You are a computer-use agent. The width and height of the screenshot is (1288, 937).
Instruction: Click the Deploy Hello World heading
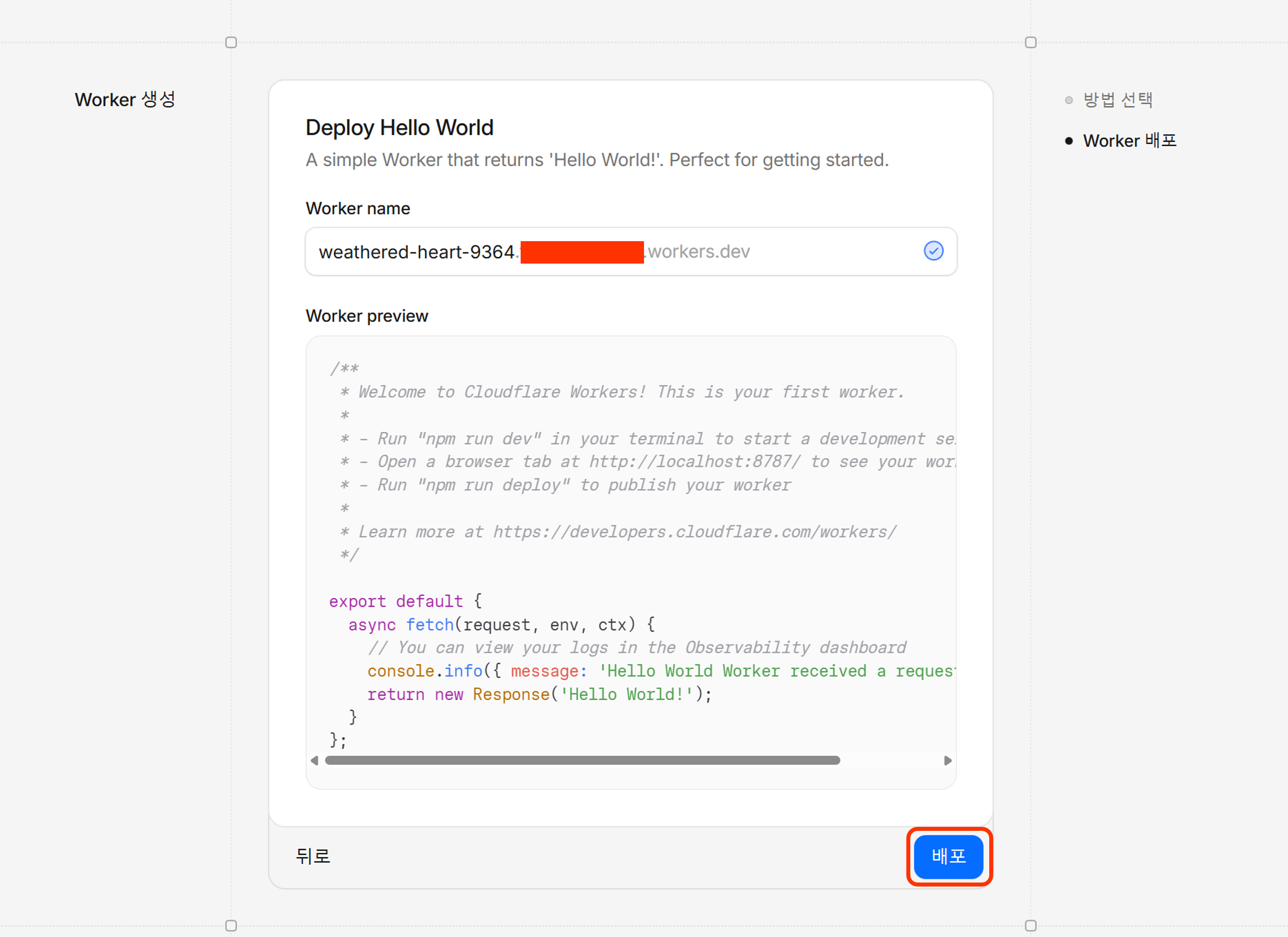[399, 128]
